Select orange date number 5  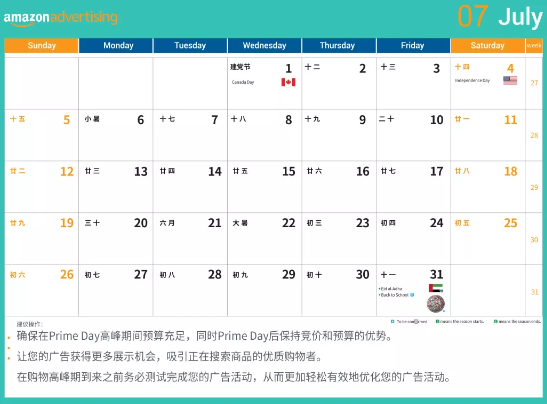67,120
